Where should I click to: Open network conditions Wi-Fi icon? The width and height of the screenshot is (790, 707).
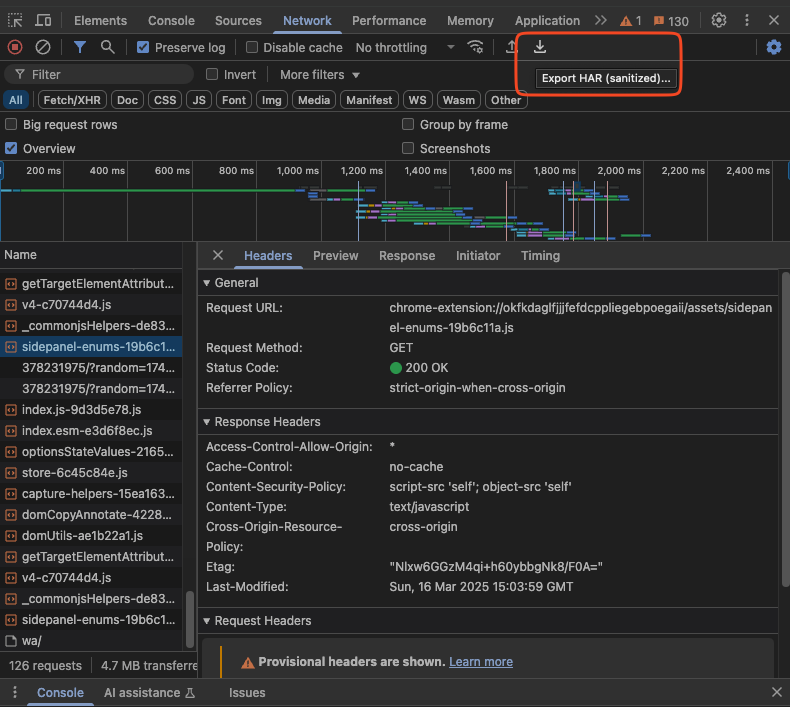[x=476, y=47]
